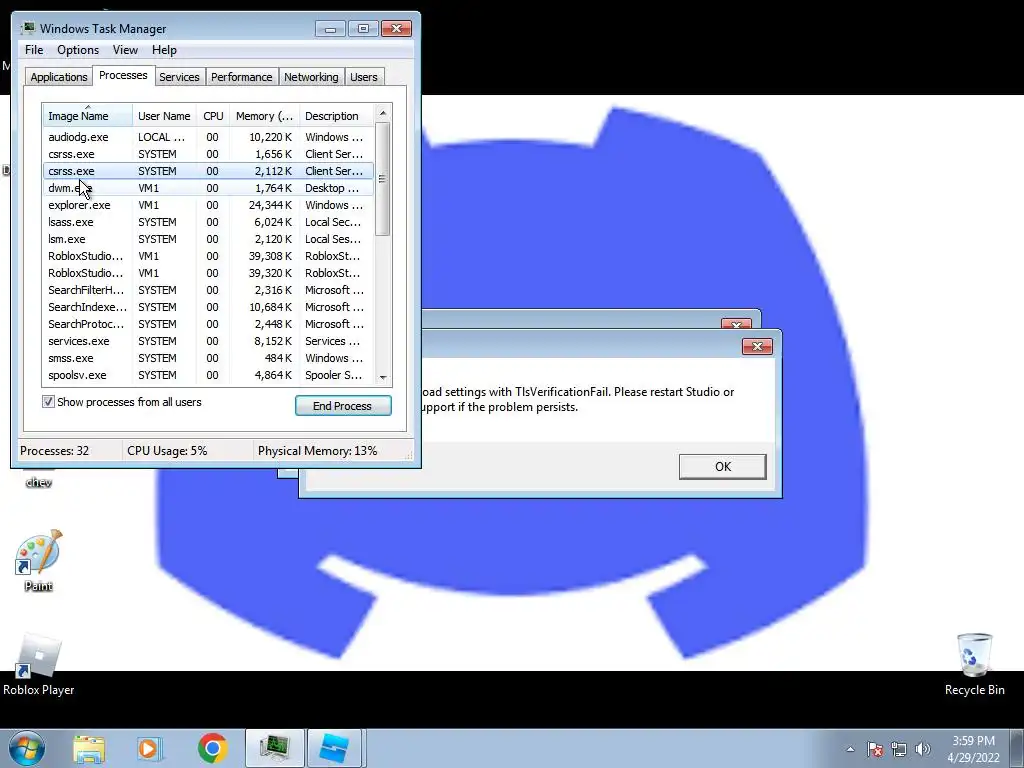Select the SearchFilterH... process row
Screen dimensions: 1024x768
tap(208, 290)
